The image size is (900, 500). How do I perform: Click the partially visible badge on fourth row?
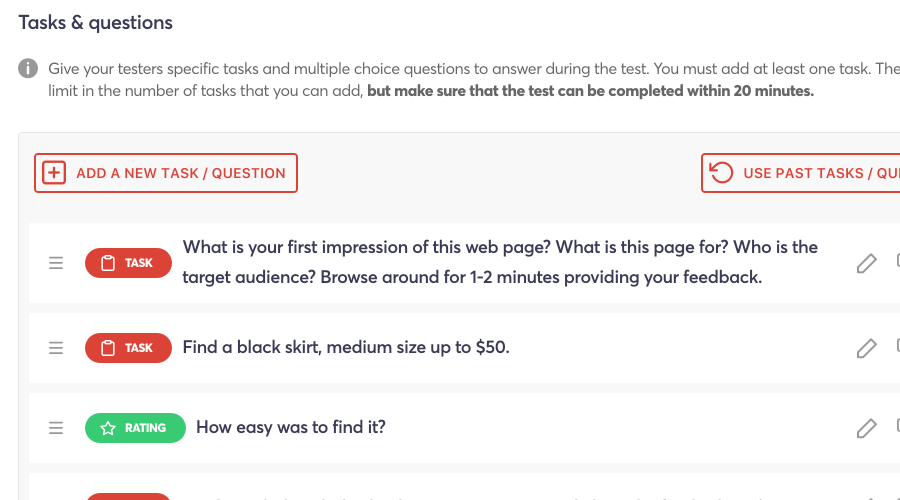(128, 496)
